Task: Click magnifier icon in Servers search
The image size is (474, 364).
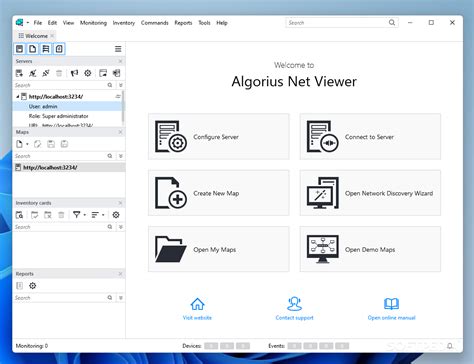Action: [x=110, y=85]
